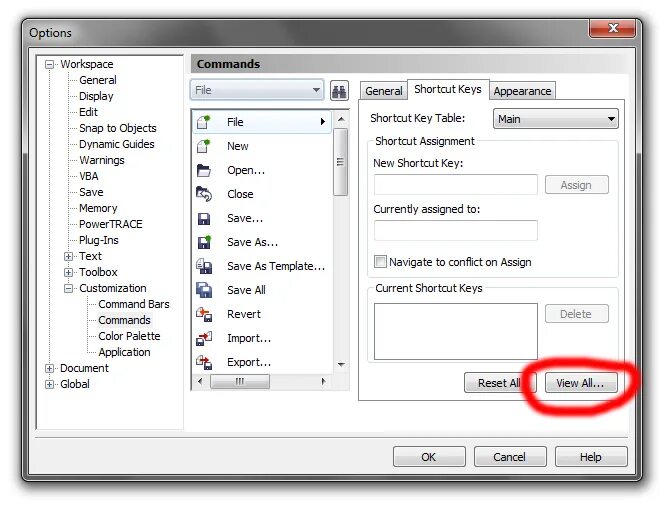The height and width of the screenshot is (509, 665).
Task: Click the Currently assigned to field
Action: coord(455,230)
